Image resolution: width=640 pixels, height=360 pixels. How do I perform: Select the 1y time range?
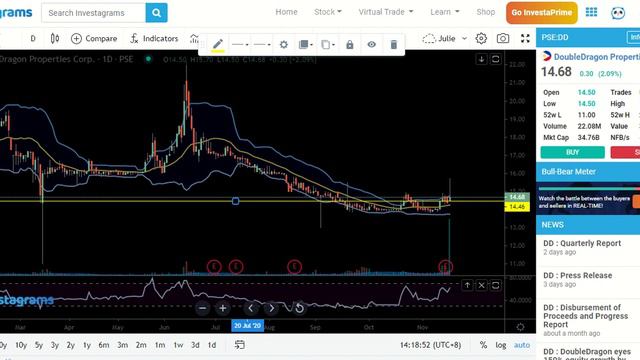pos(87,345)
